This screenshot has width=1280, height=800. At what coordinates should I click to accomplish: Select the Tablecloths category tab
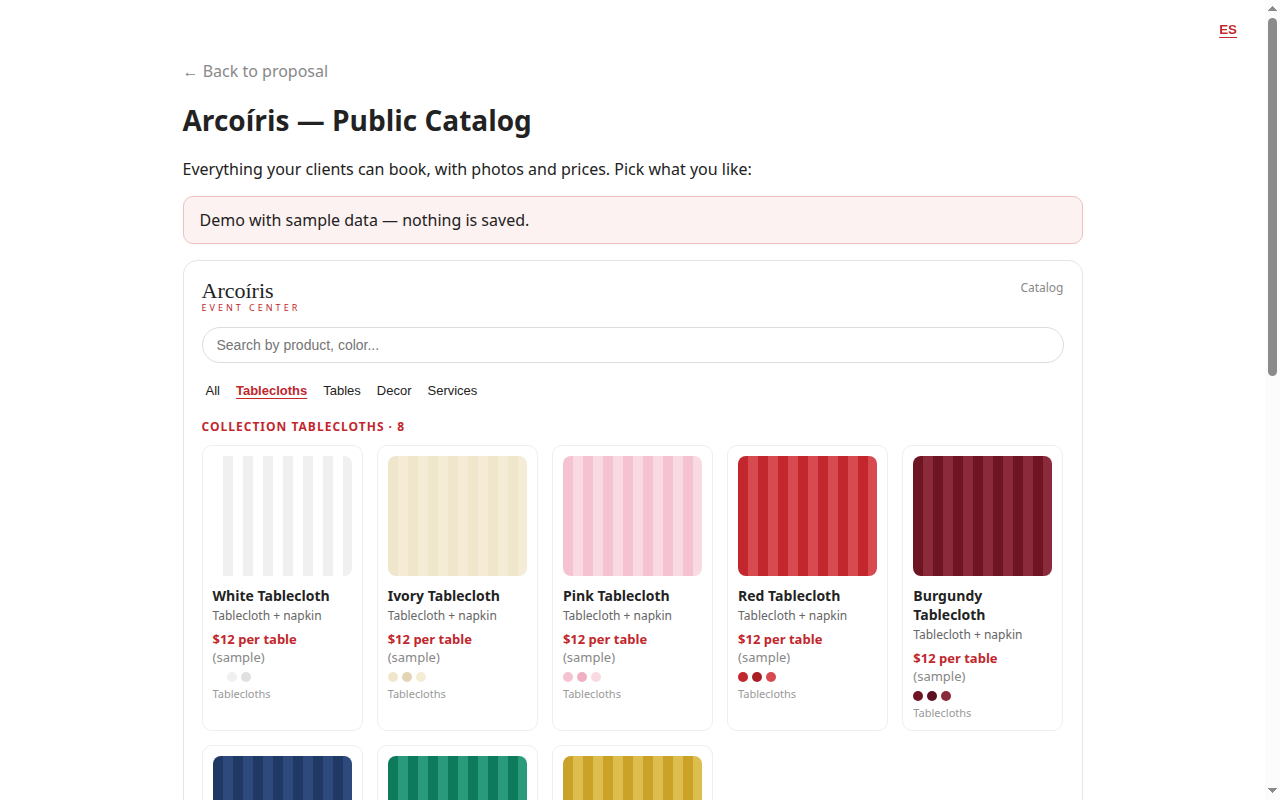[x=271, y=391]
